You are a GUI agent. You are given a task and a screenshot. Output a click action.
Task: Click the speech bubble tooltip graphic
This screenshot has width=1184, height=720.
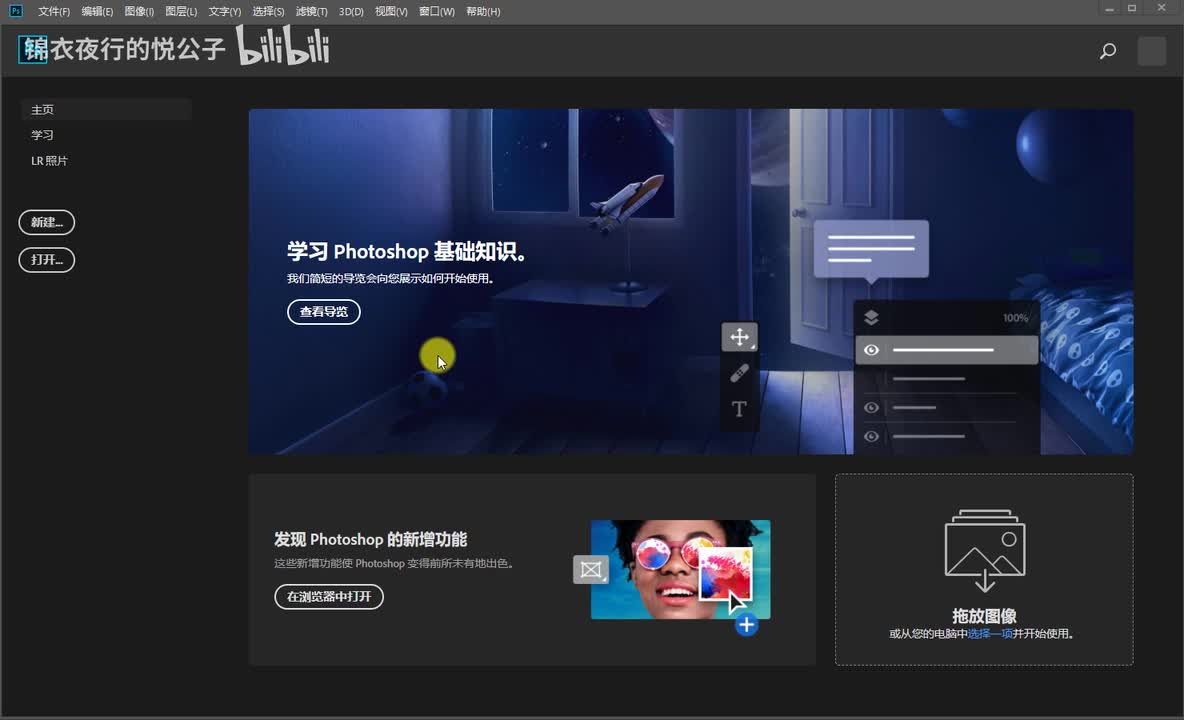[871, 251]
